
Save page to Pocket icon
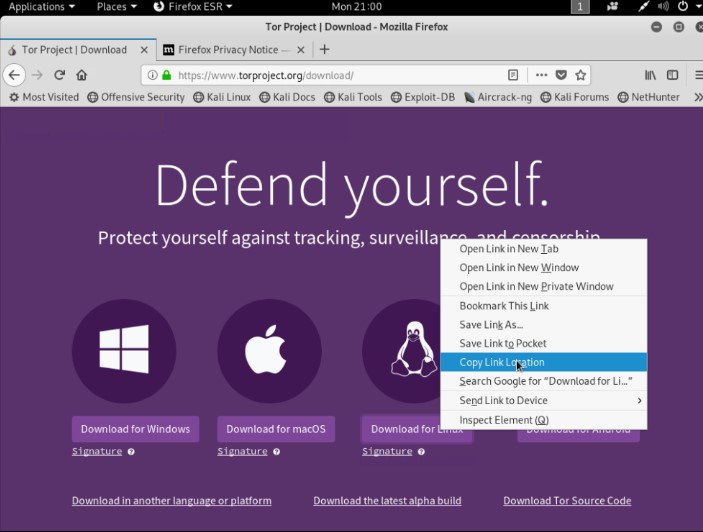[x=561, y=75]
